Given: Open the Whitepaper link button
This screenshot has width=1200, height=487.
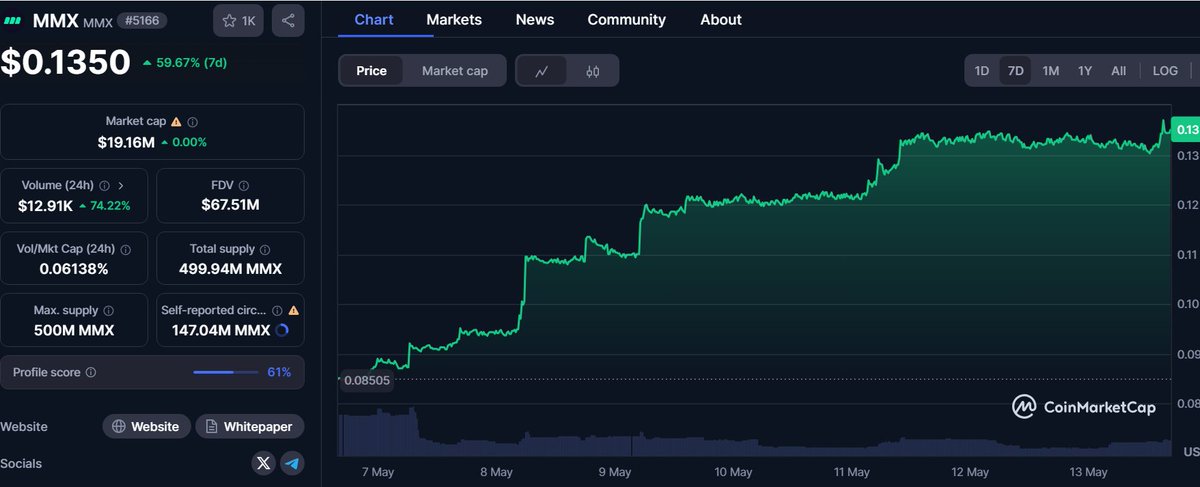Looking at the screenshot, I should point(250,426).
